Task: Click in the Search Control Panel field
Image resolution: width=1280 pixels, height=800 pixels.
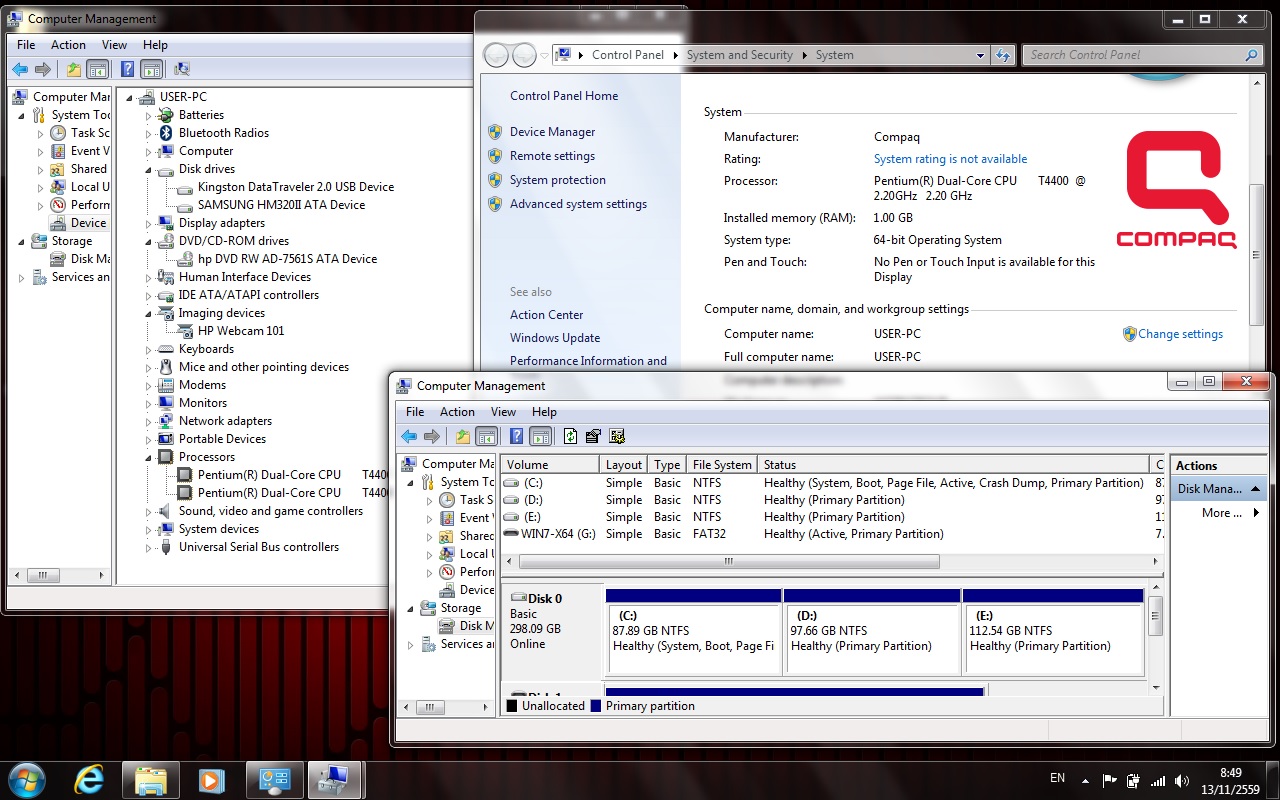Action: click(1130, 55)
